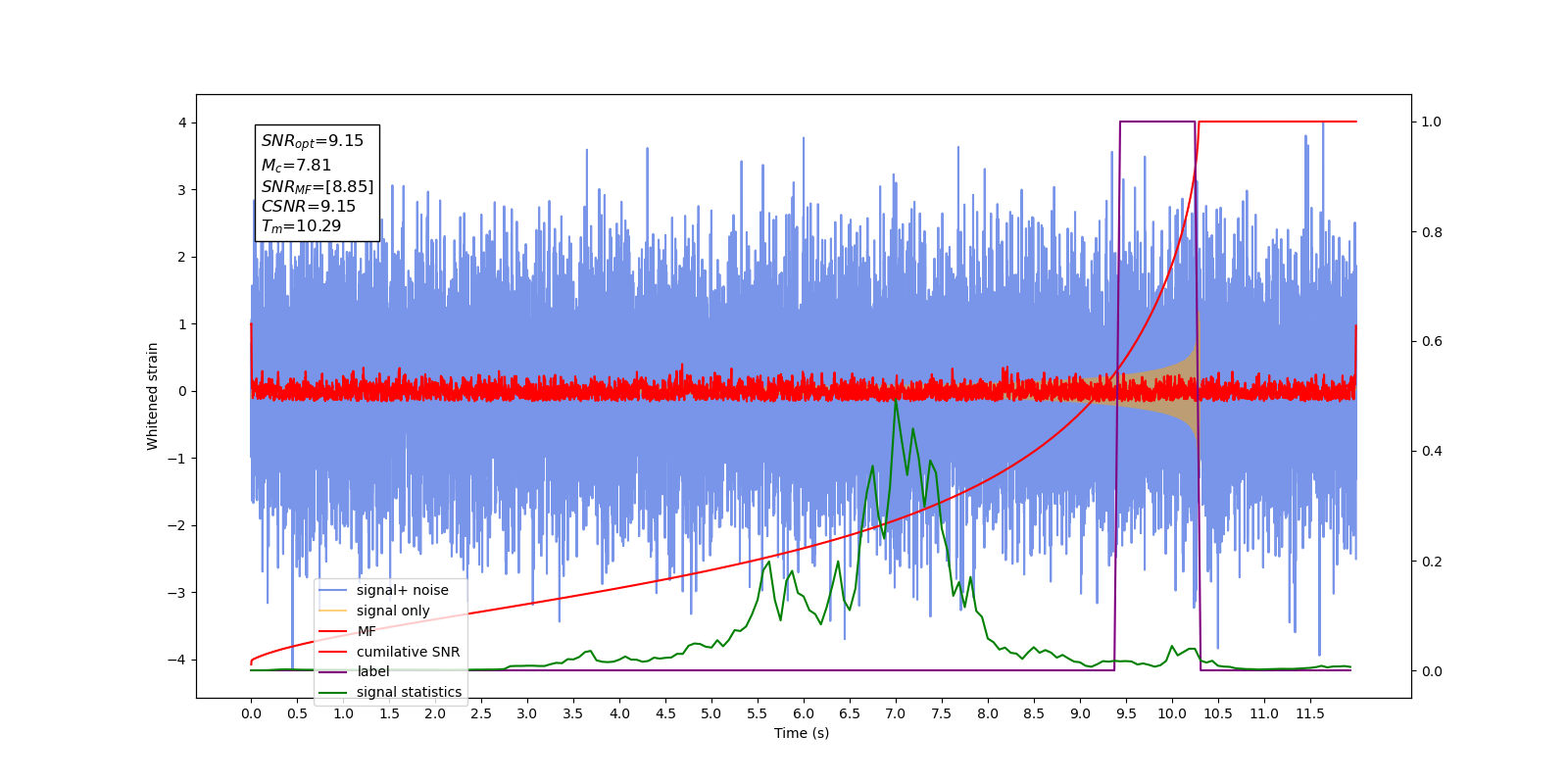Screen dimensions: 1568x784
Task: Click the 9.5 tick label on x-axis
Action: (x=1126, y=713)
